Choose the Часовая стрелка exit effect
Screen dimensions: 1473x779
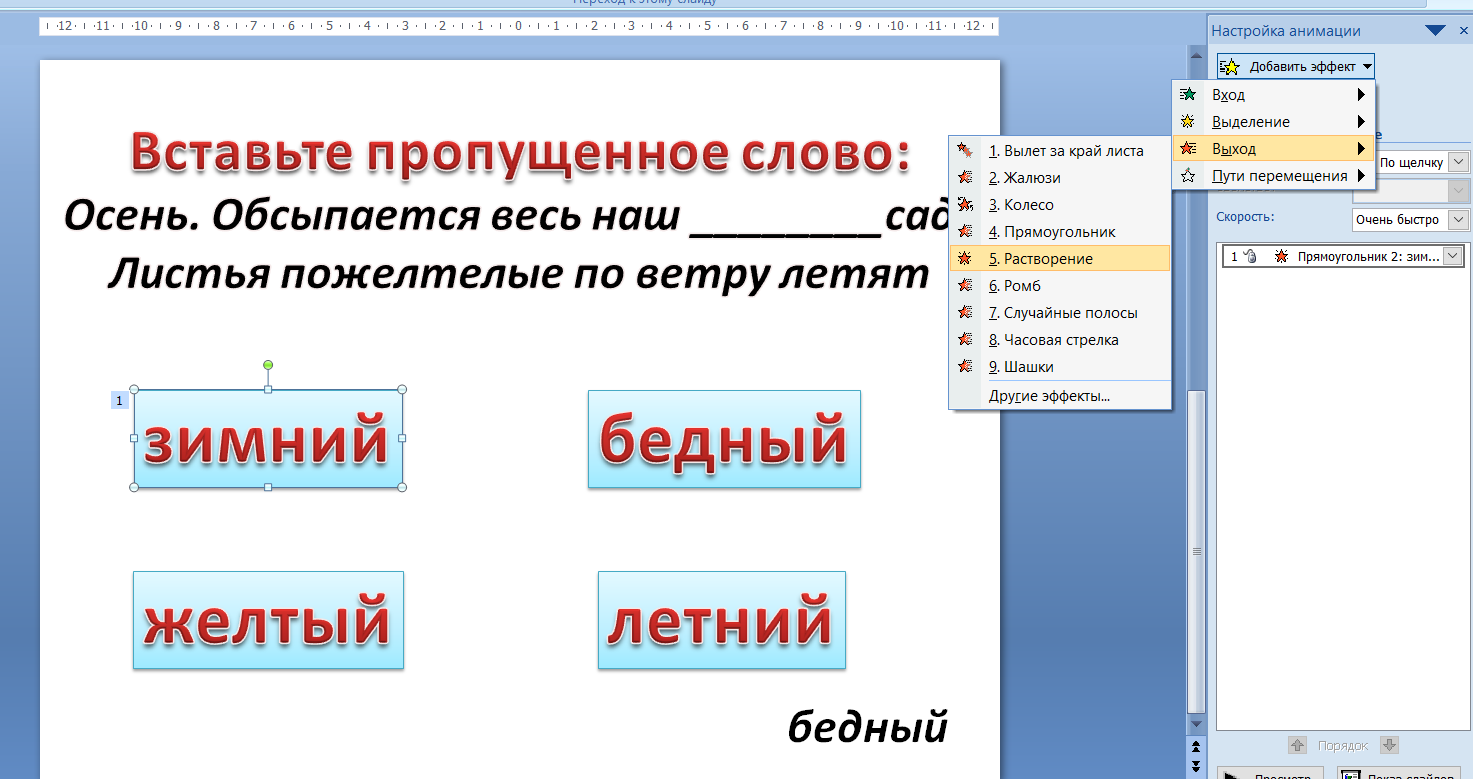coord(1059,340)
